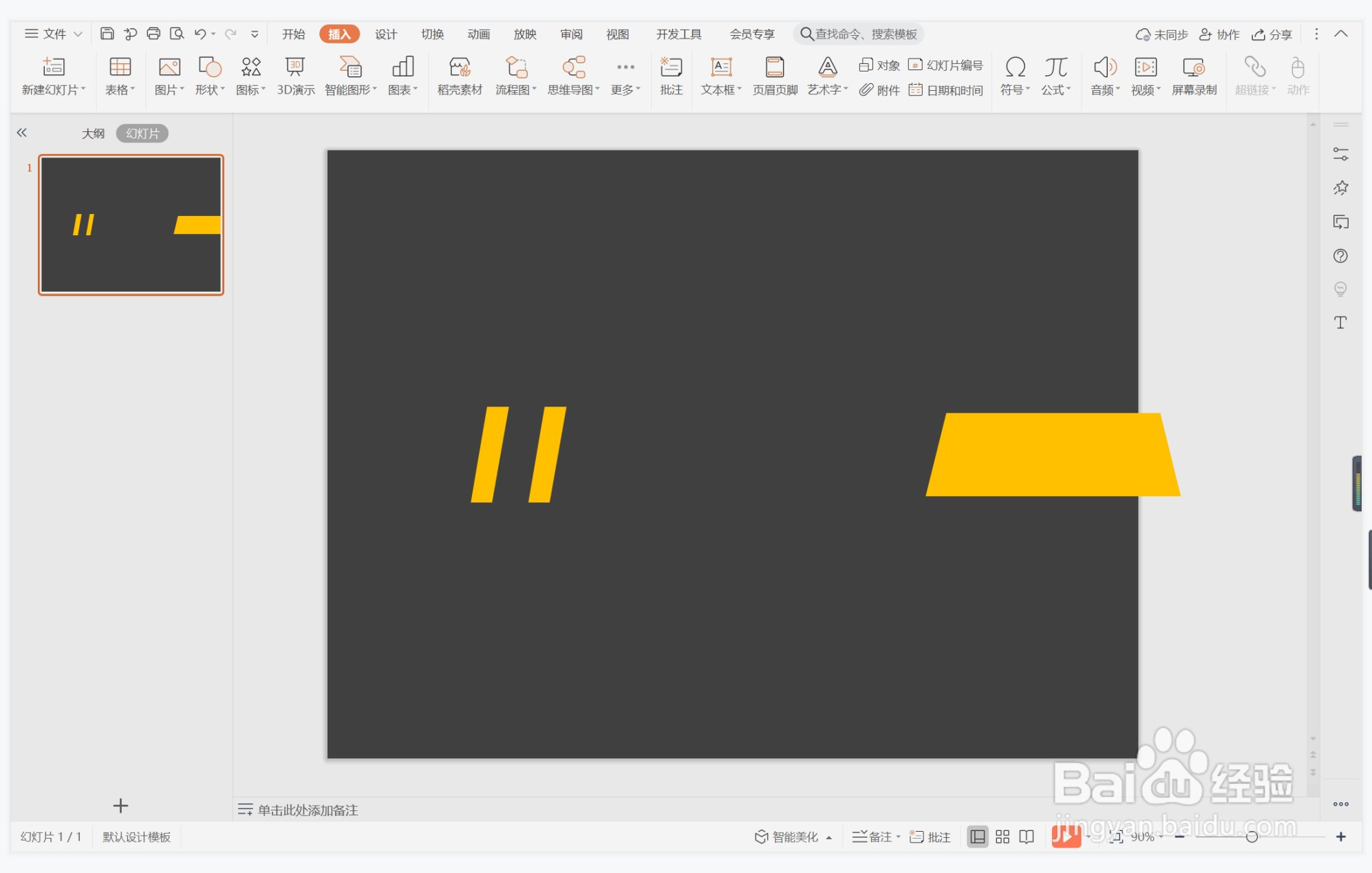Click the zoom slider handle
Image resolution: width=1372 pixels, height=873 pixels.
[1252, 837]
